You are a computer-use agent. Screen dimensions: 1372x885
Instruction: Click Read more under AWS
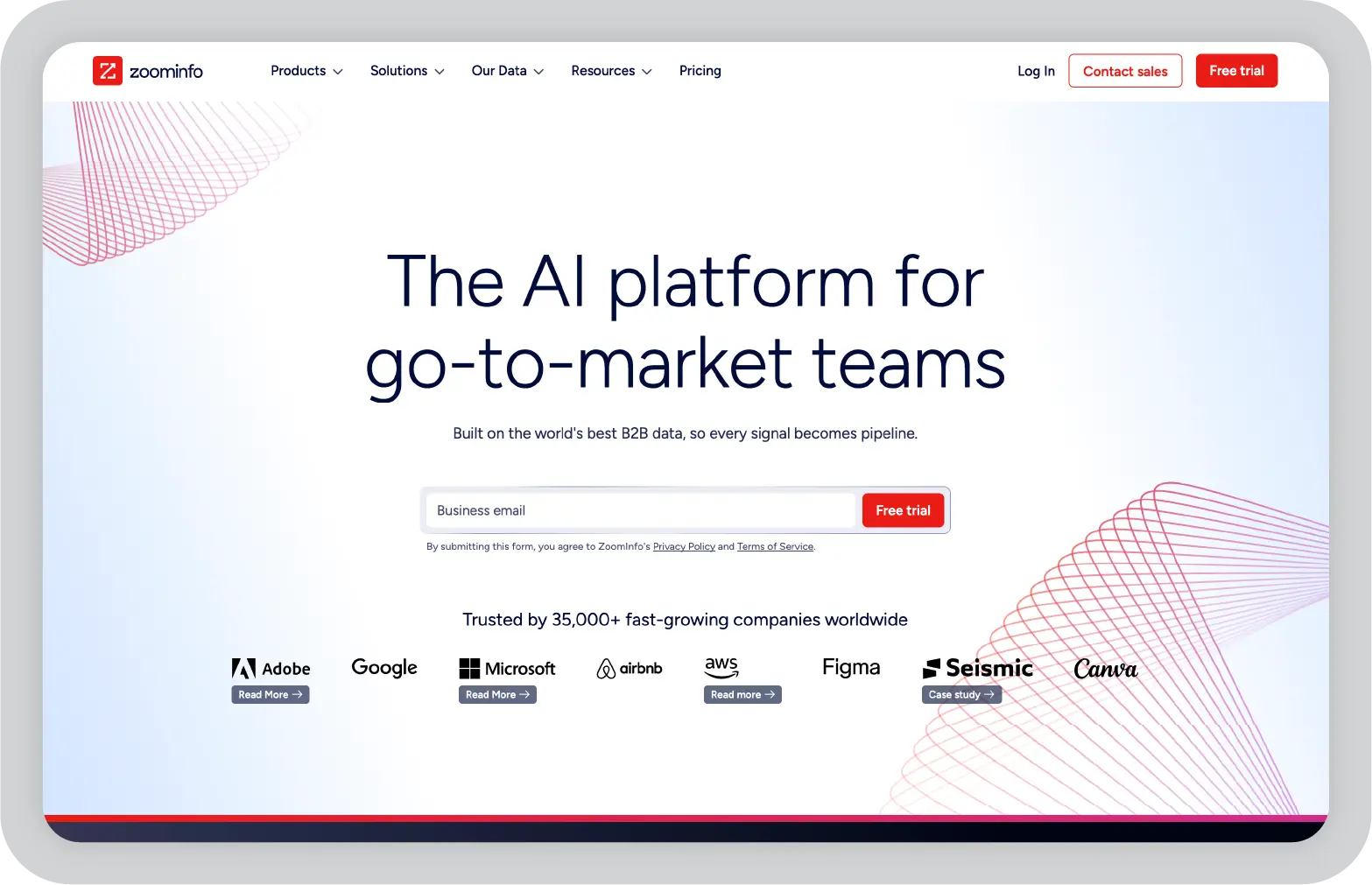742,694
